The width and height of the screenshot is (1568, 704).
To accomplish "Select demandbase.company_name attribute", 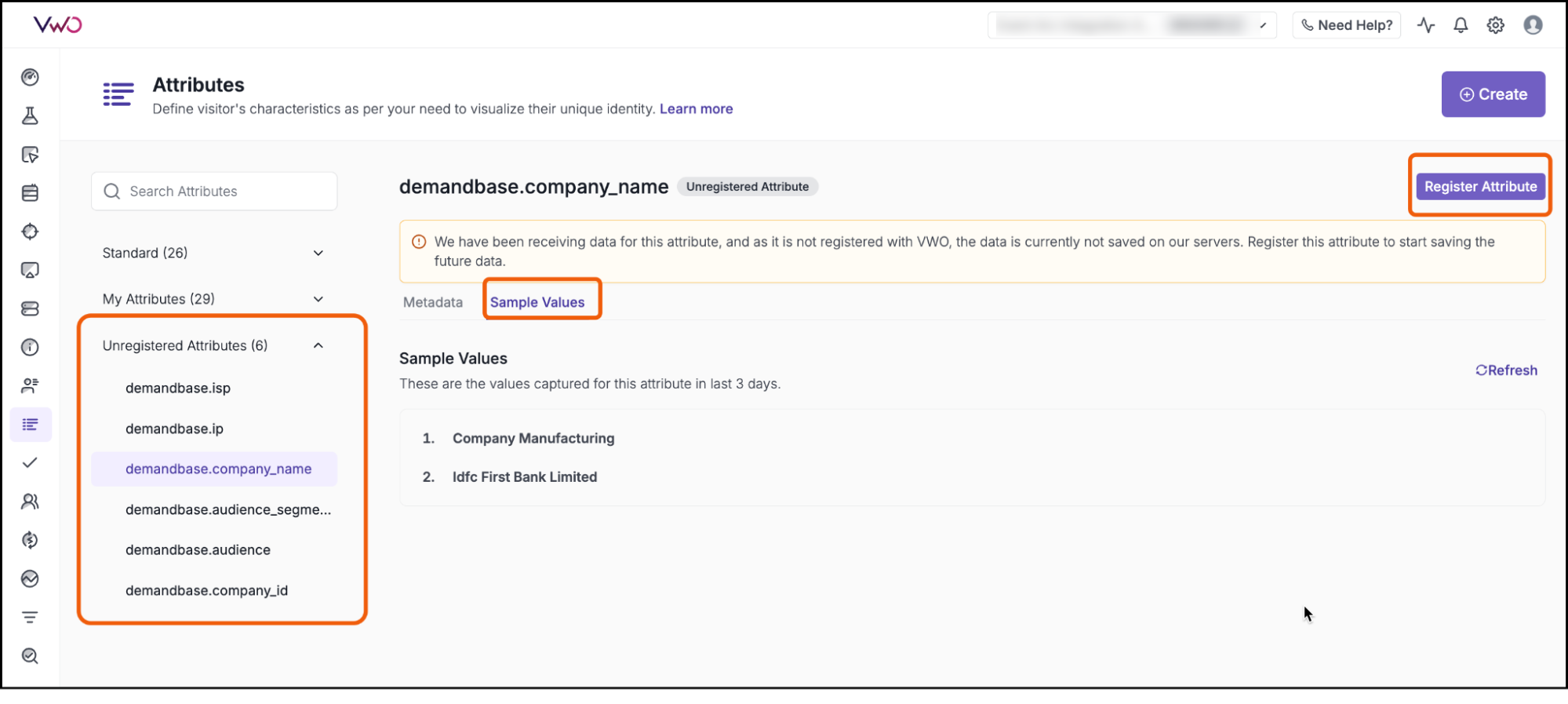I will coord(214,469).
